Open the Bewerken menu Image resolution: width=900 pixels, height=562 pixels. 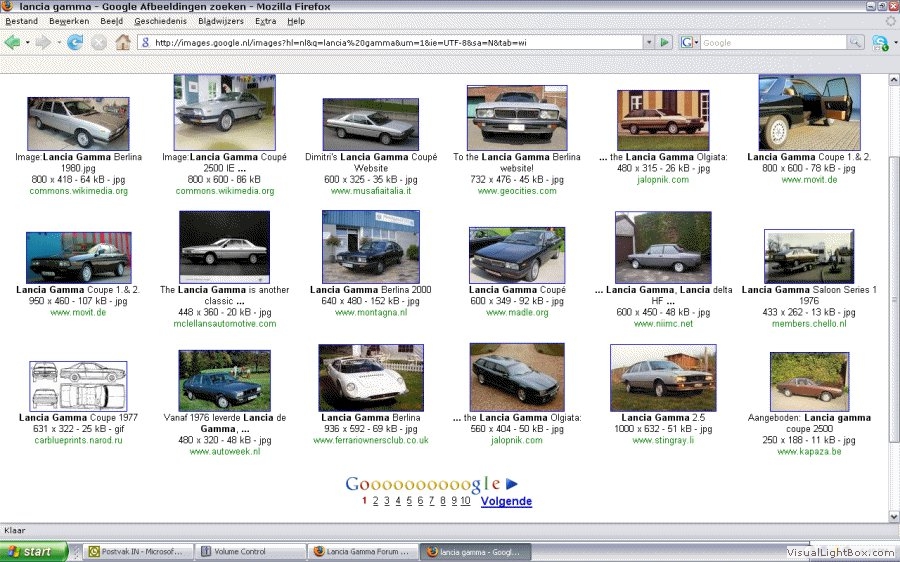[x=69, y=21]
